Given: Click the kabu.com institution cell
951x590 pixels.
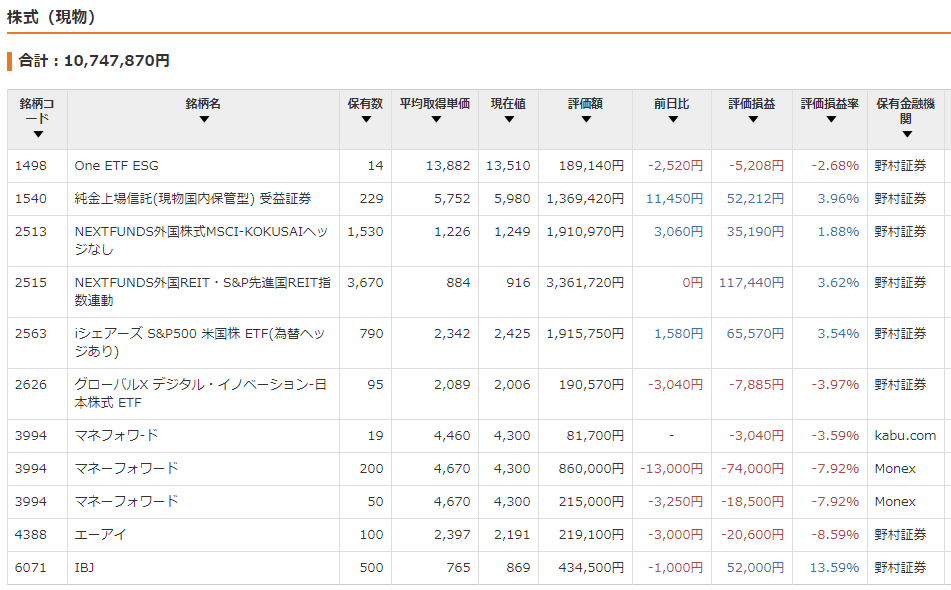Looking at the screenshot, I should [x=906, y=435].
